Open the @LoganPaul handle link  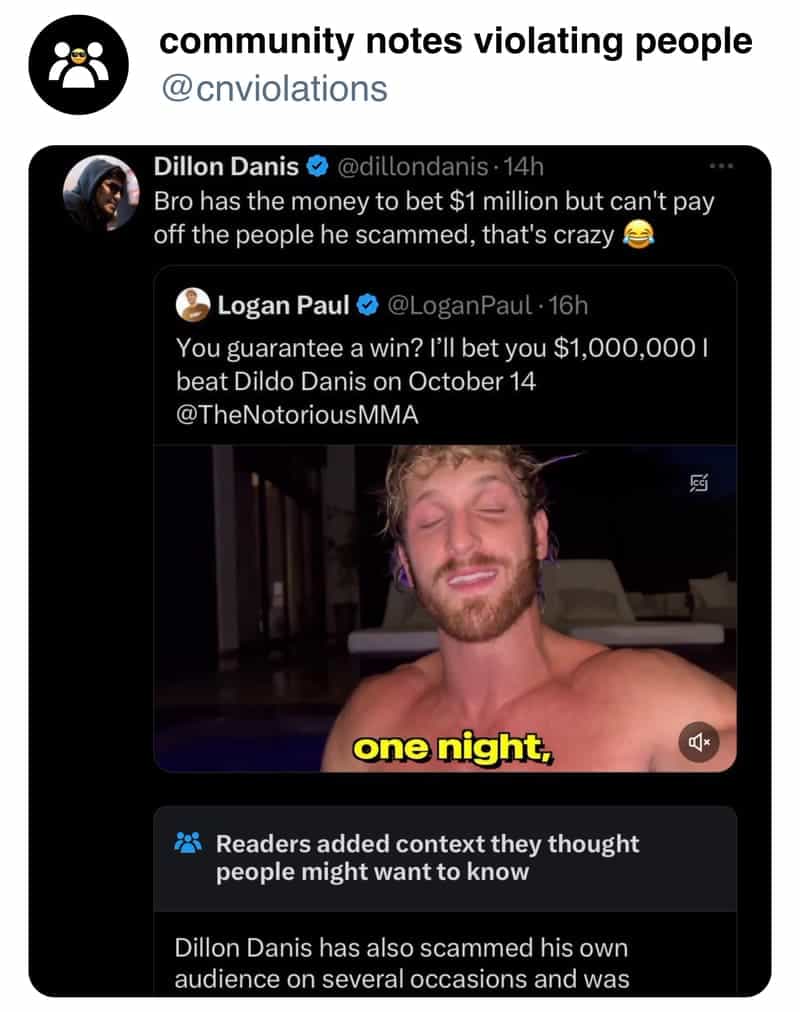click(459, 305)
